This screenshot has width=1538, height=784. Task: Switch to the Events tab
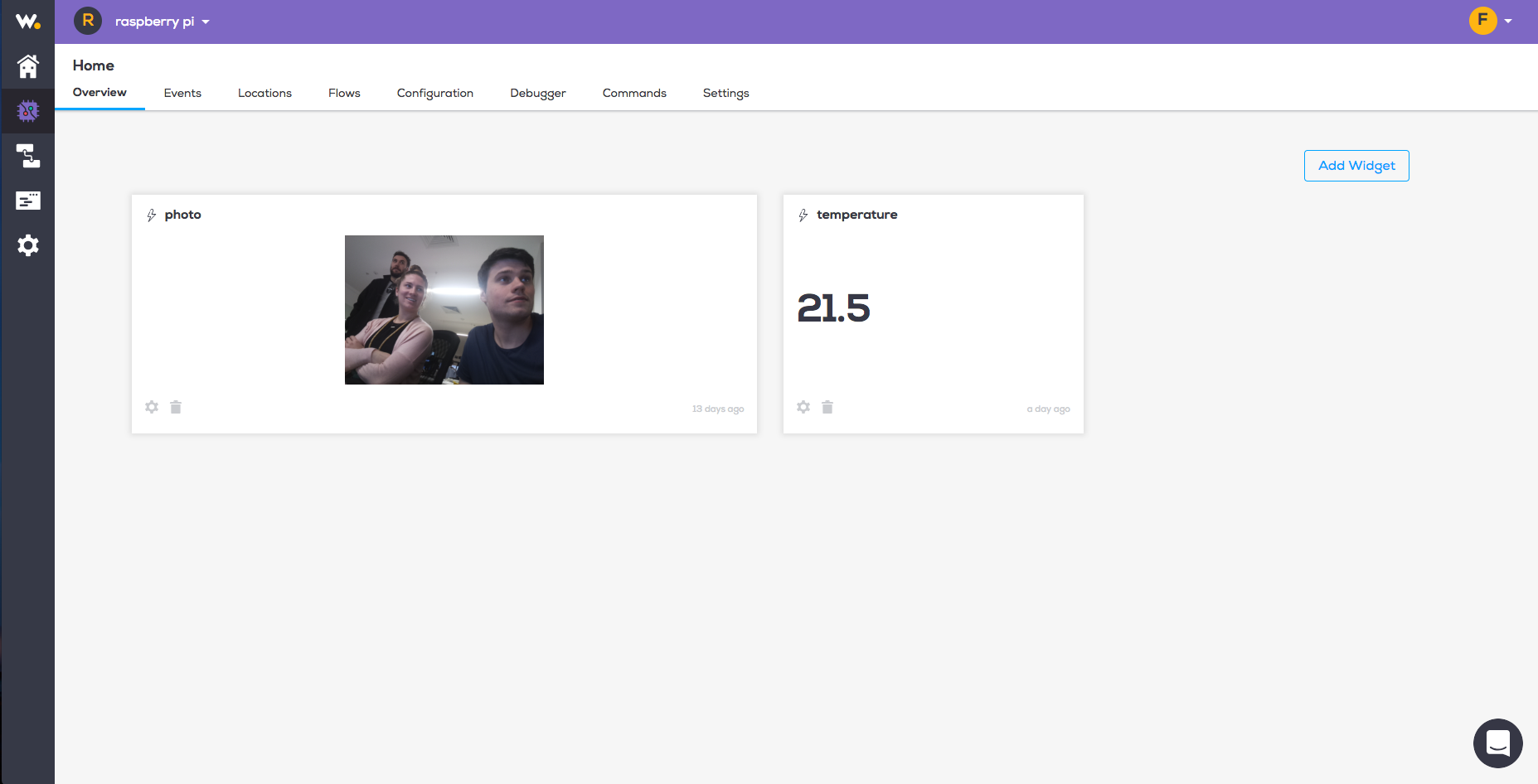coord(182,93)
